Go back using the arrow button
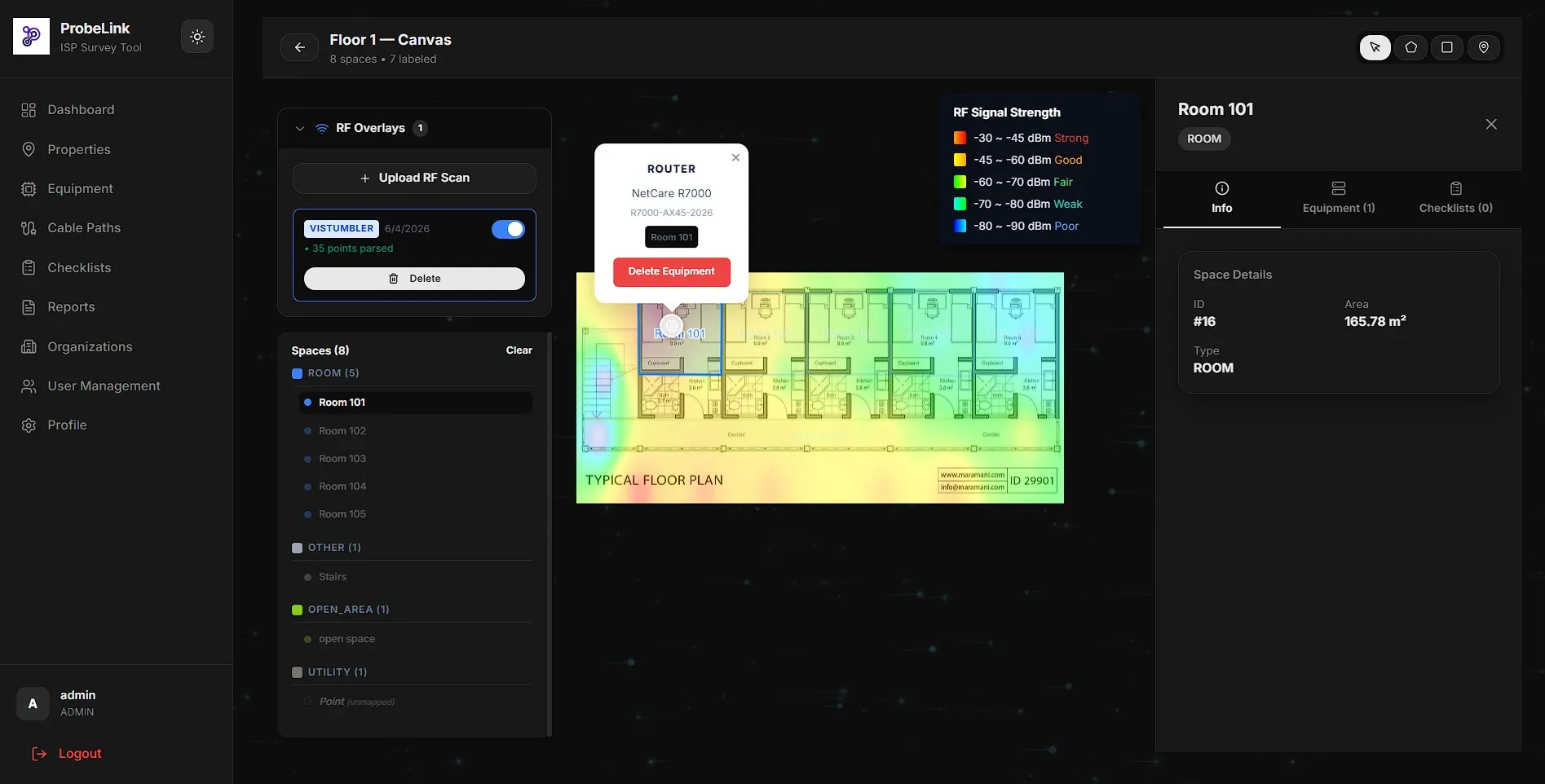The height and width of the screenshot is (784, 1545). pyautogui.click(x=299, y=47)
